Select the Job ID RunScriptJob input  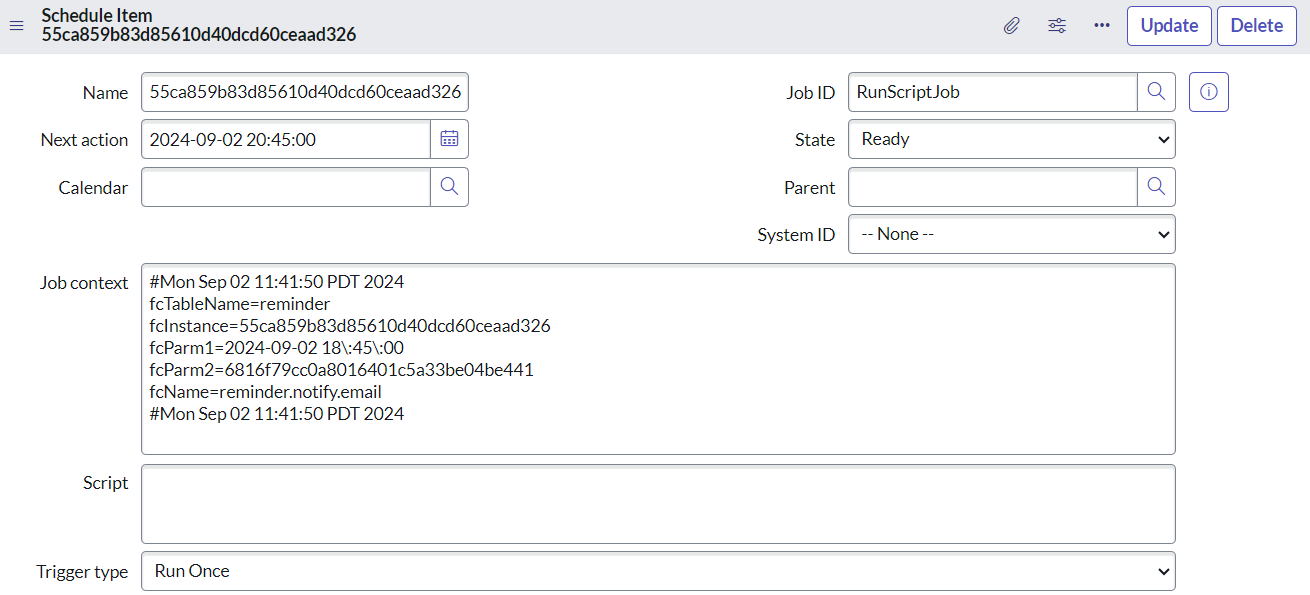point(992,92)
